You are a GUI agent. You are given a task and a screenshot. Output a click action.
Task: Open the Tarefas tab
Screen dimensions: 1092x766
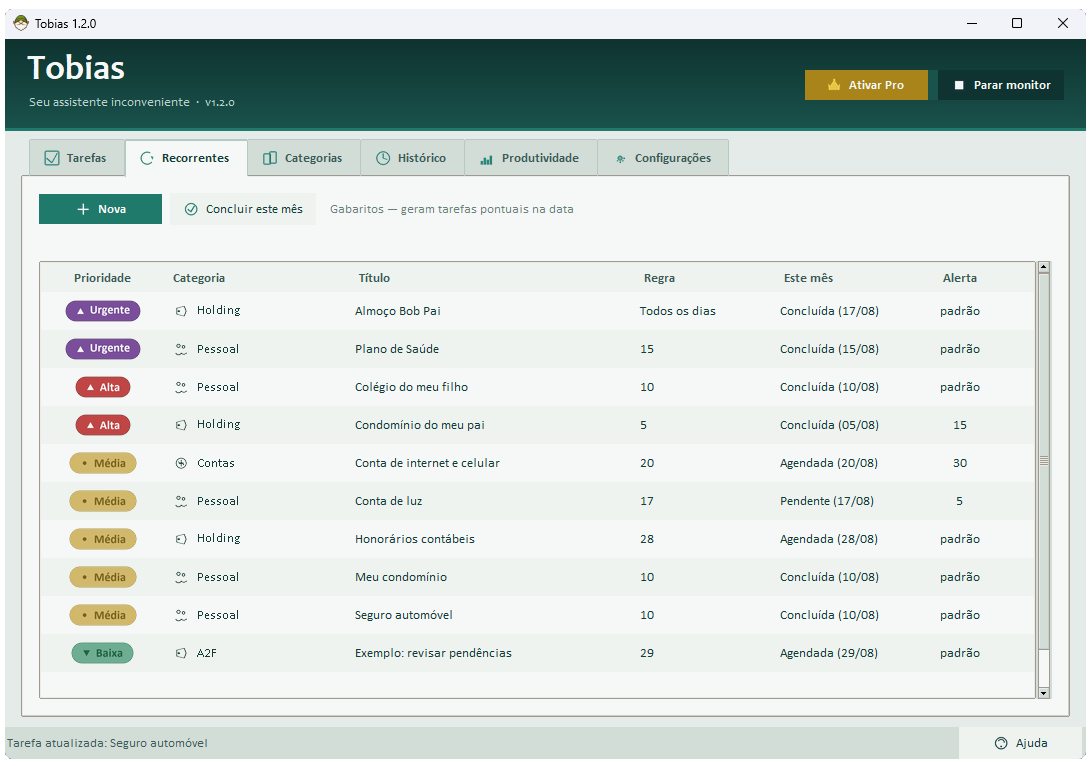coord(77,158)
